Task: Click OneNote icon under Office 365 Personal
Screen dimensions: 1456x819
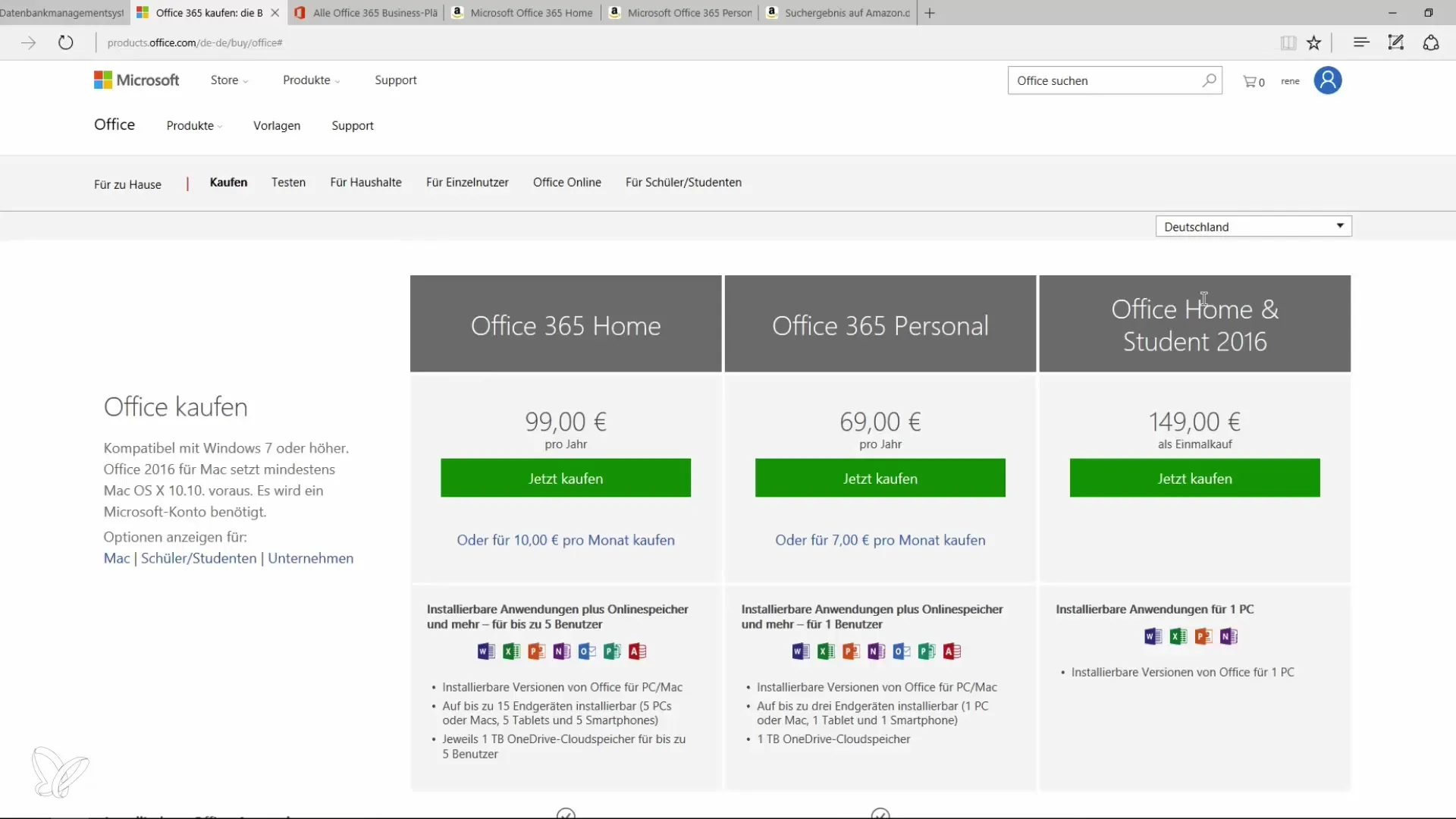Action: tap(877, 651)
